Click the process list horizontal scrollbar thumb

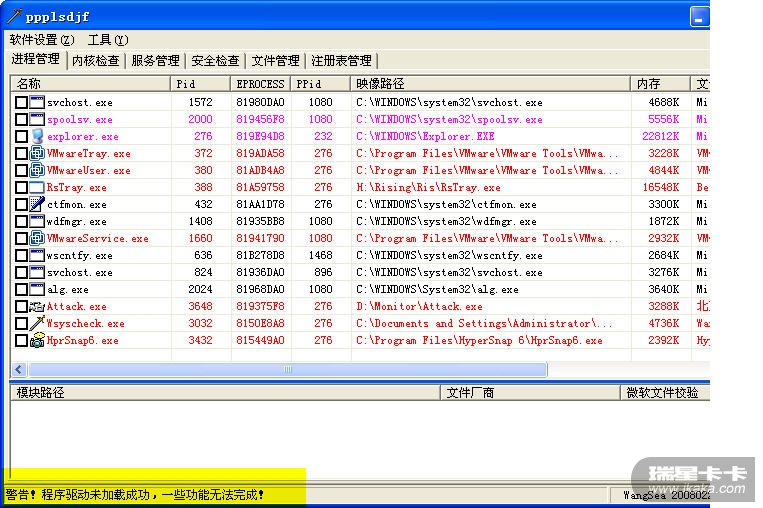(x=288, y=369)
